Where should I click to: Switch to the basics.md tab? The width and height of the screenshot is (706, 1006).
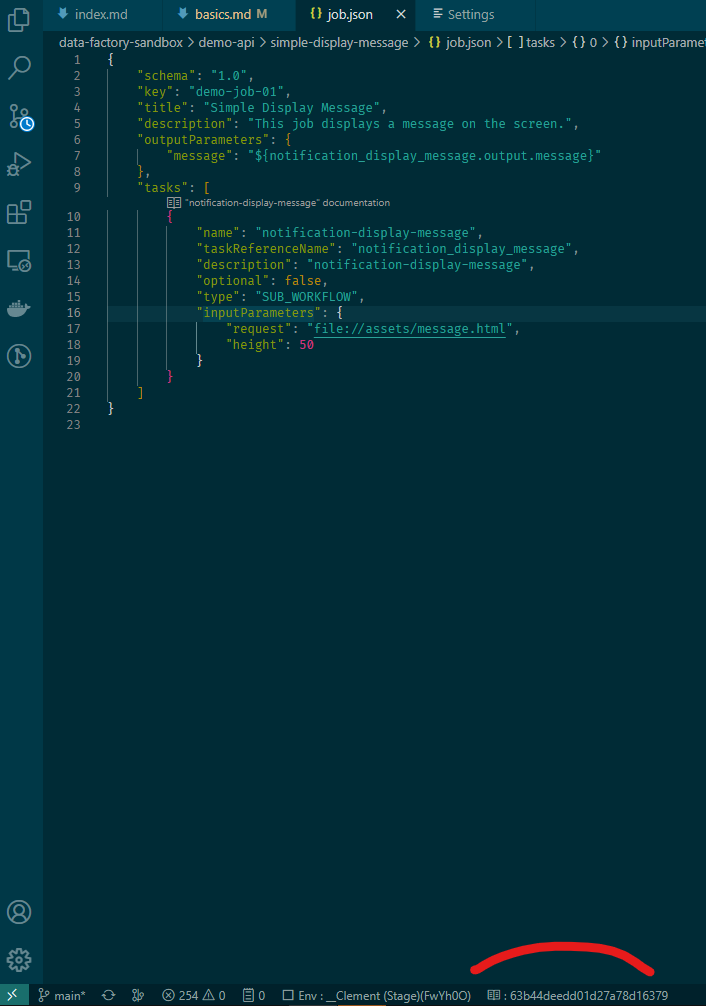(x=222, y=14)
